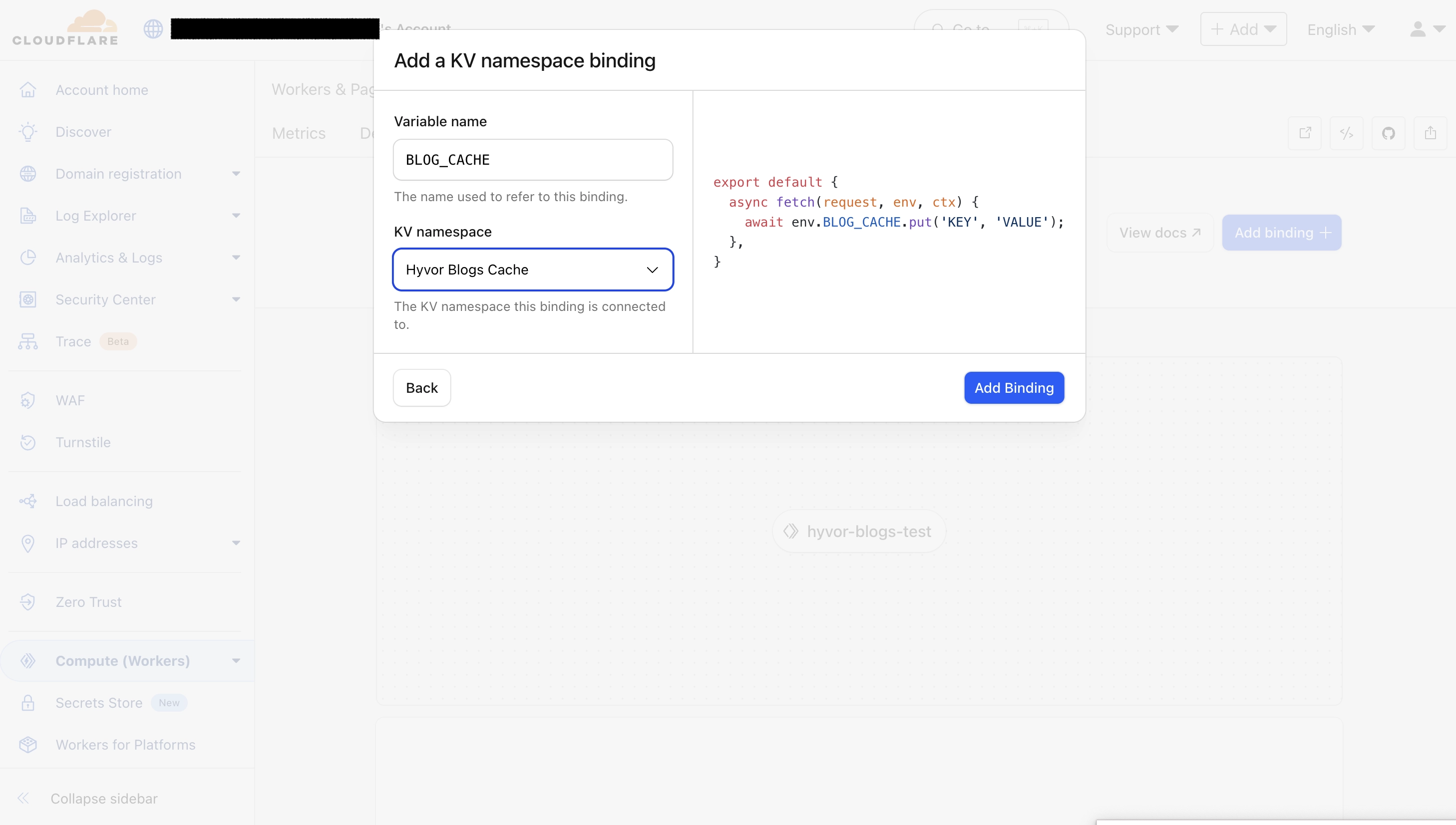The width and height of the screenshot is (1456, 825).
Task: Click Workers & Pages breadcrumb
Action: pos(323,89)
